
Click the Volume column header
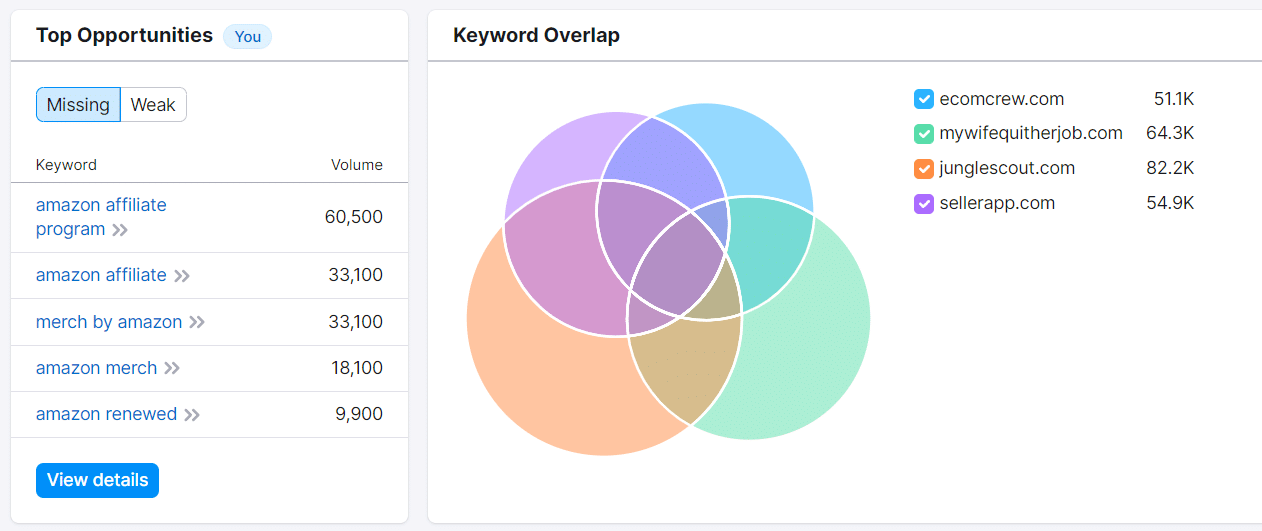[357, 165]
